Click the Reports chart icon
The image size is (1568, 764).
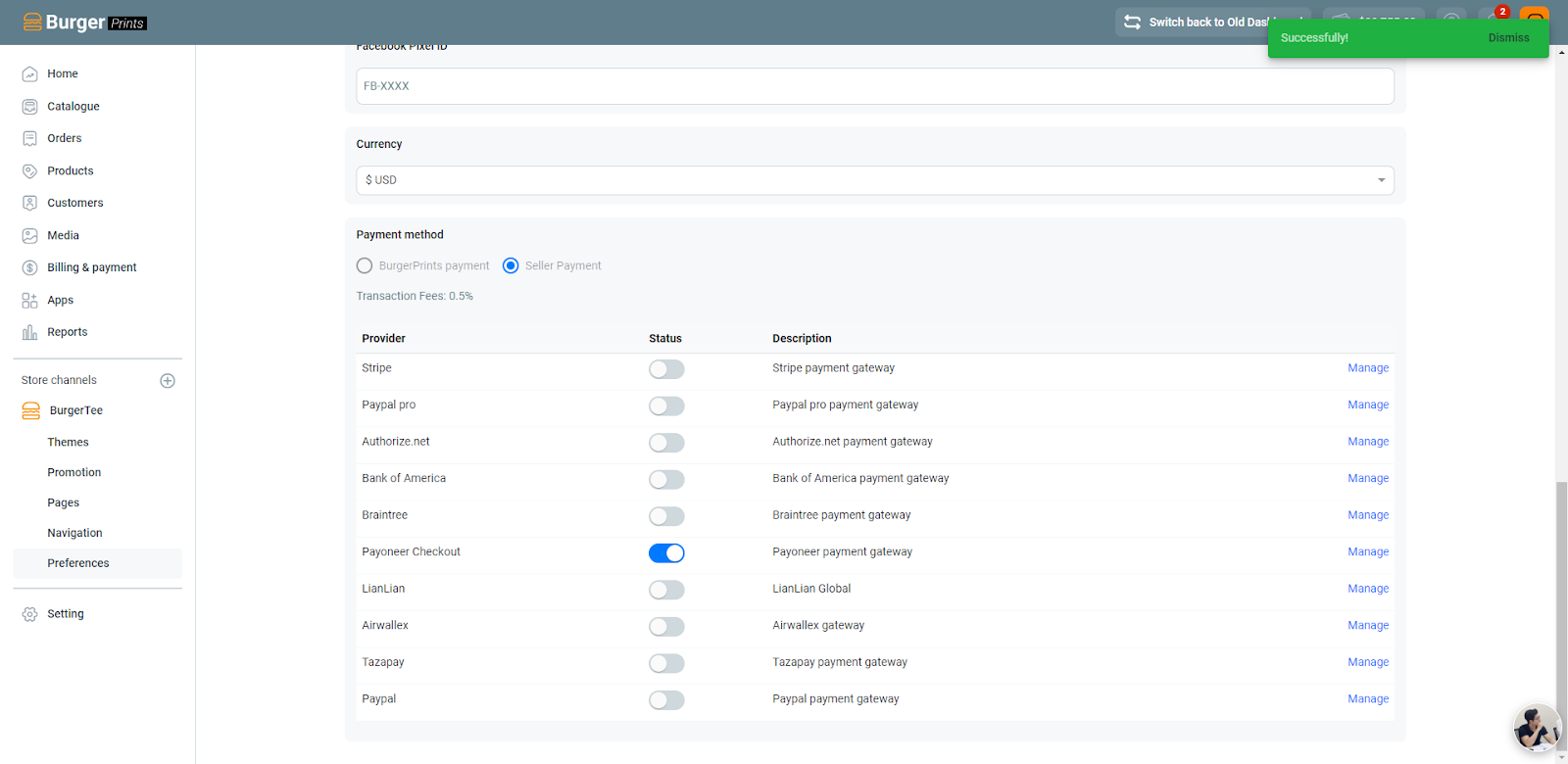click(29, 332)
